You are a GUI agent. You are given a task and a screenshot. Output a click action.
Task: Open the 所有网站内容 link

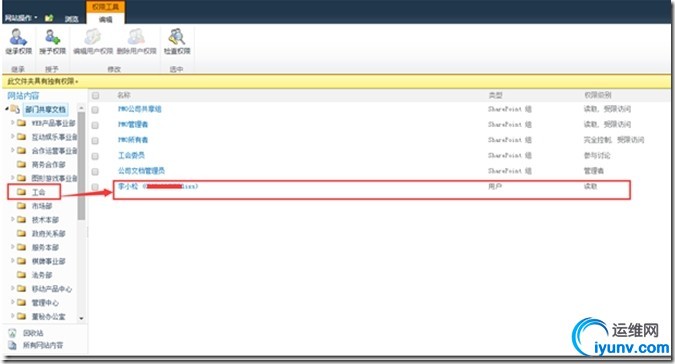coord(43,345)
